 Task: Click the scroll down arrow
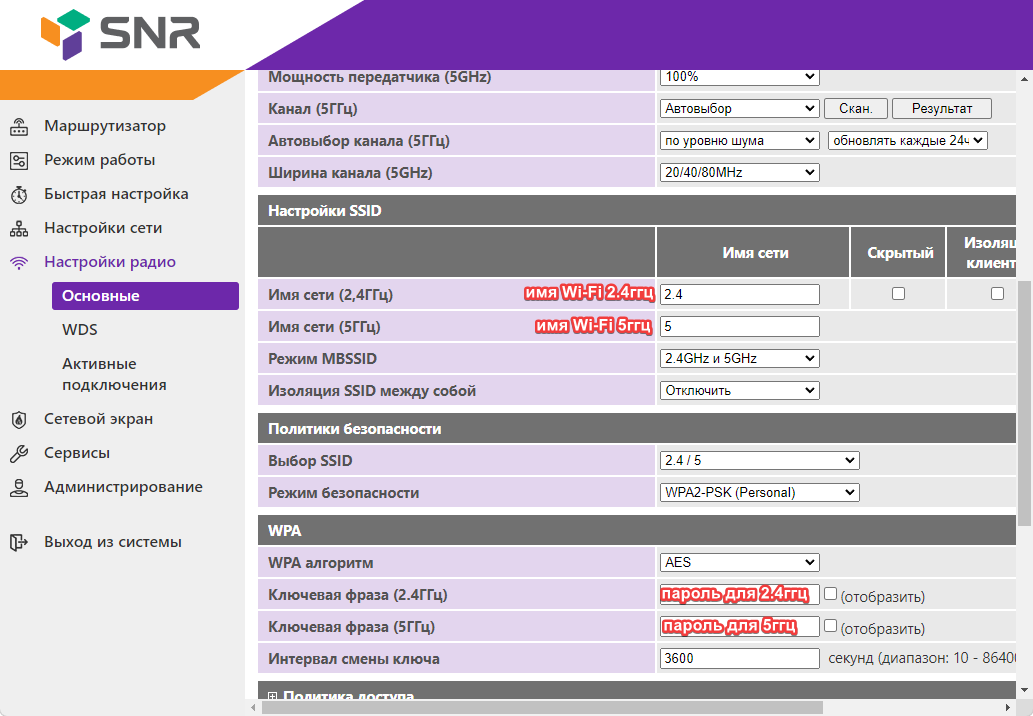[x=1024, y=691]
